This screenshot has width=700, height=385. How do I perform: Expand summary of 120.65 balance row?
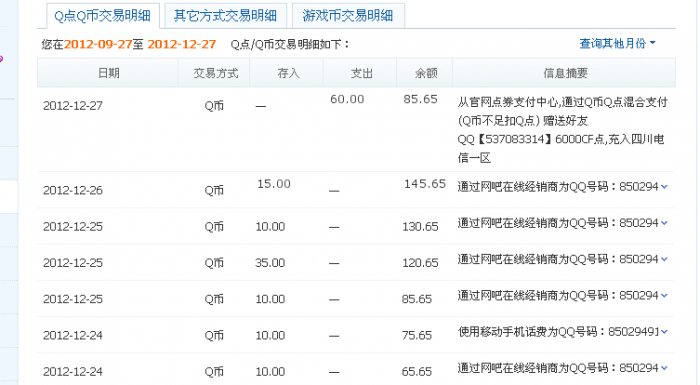coord(664,259)
